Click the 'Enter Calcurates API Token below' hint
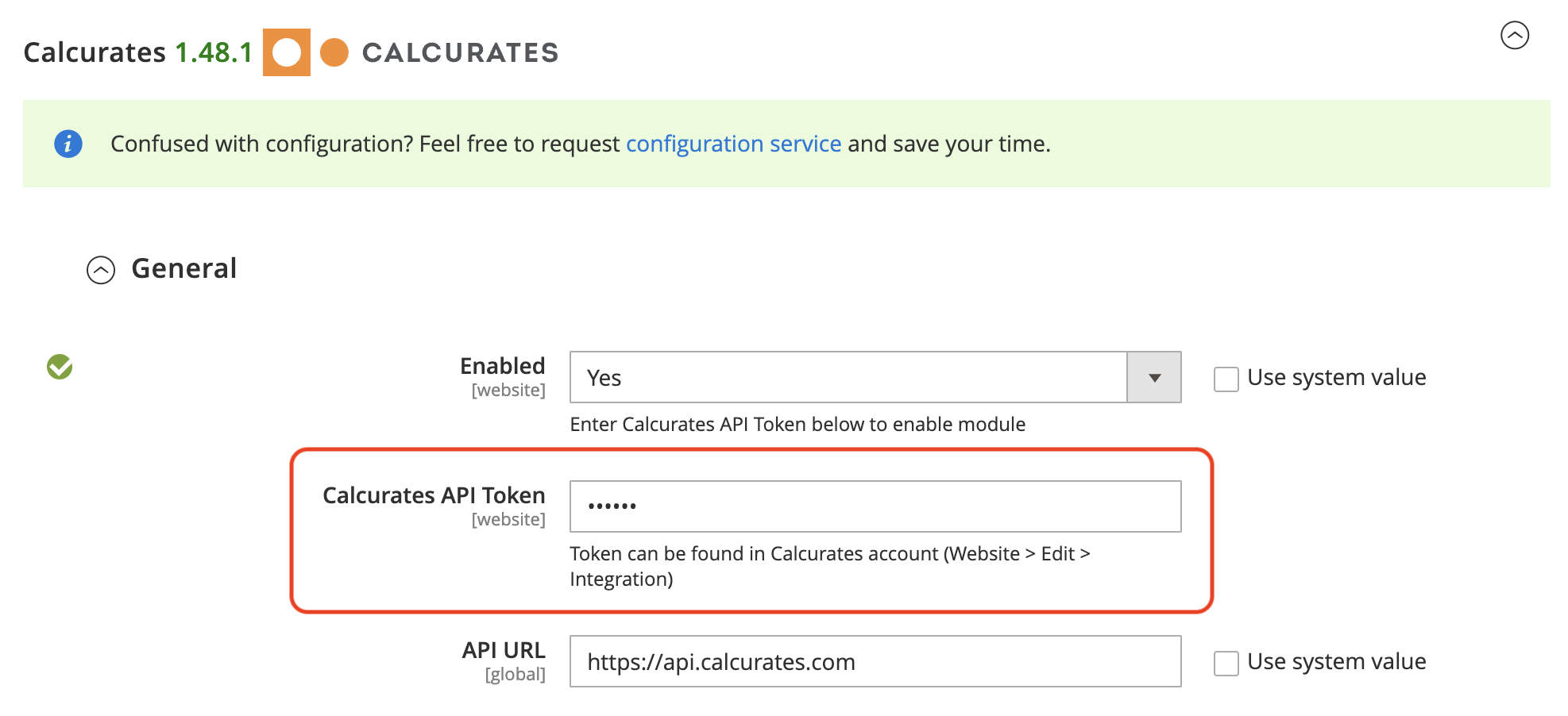Viewport: 1568px width, 716px height. 798,425
